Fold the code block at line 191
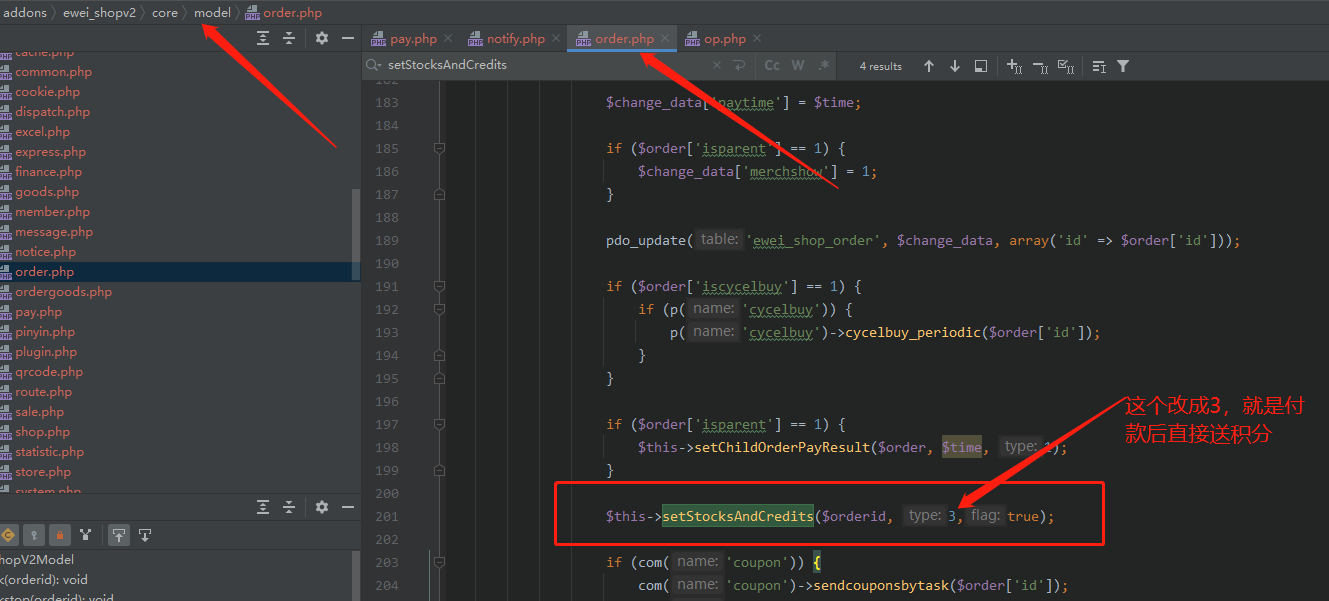The width and height of the screenshot is (1329, 601). 439,286
